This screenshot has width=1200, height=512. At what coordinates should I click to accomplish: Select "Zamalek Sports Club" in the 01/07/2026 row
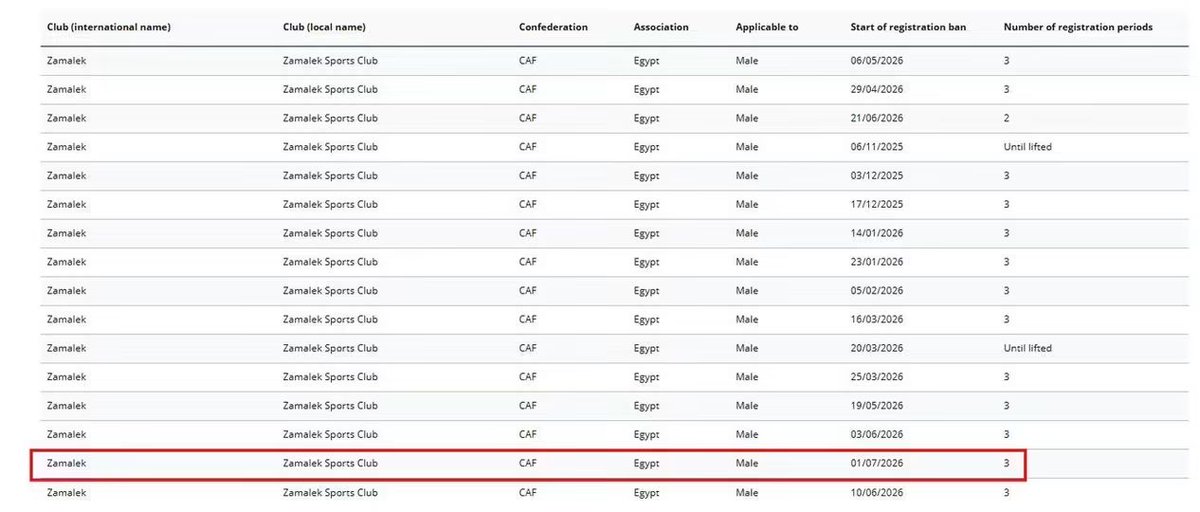(x=331, y=464)
